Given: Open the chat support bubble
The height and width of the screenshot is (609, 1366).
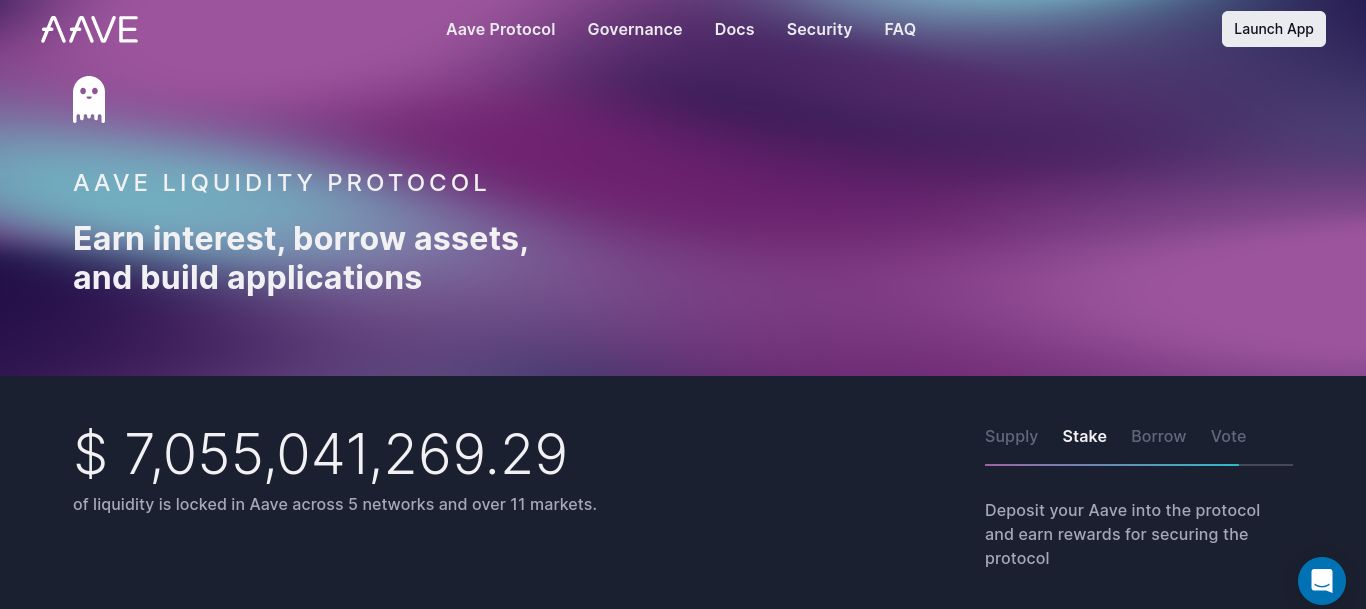Looking at the screenshot, I should tap(1322, 581).
